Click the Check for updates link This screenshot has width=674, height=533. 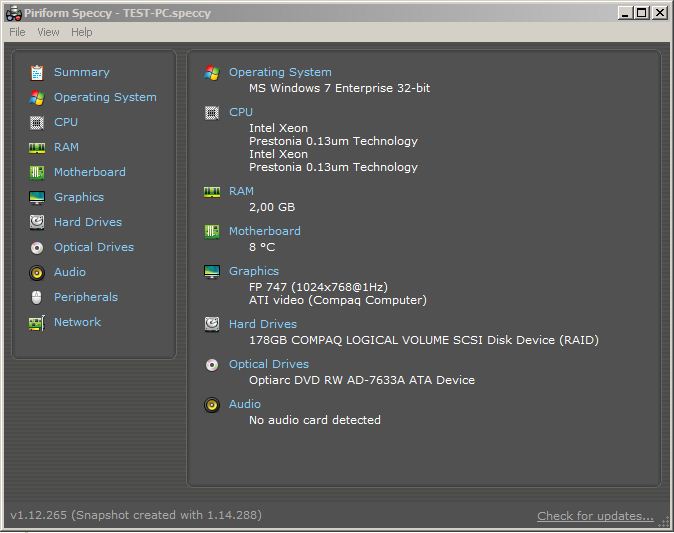(595, 516)
